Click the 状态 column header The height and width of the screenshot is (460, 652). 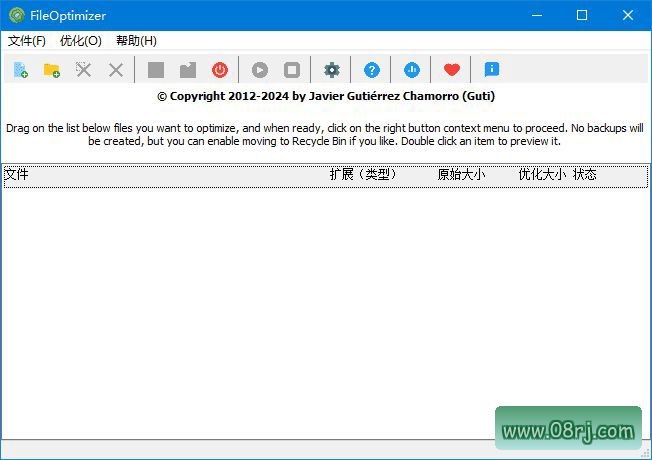point(585,174)
